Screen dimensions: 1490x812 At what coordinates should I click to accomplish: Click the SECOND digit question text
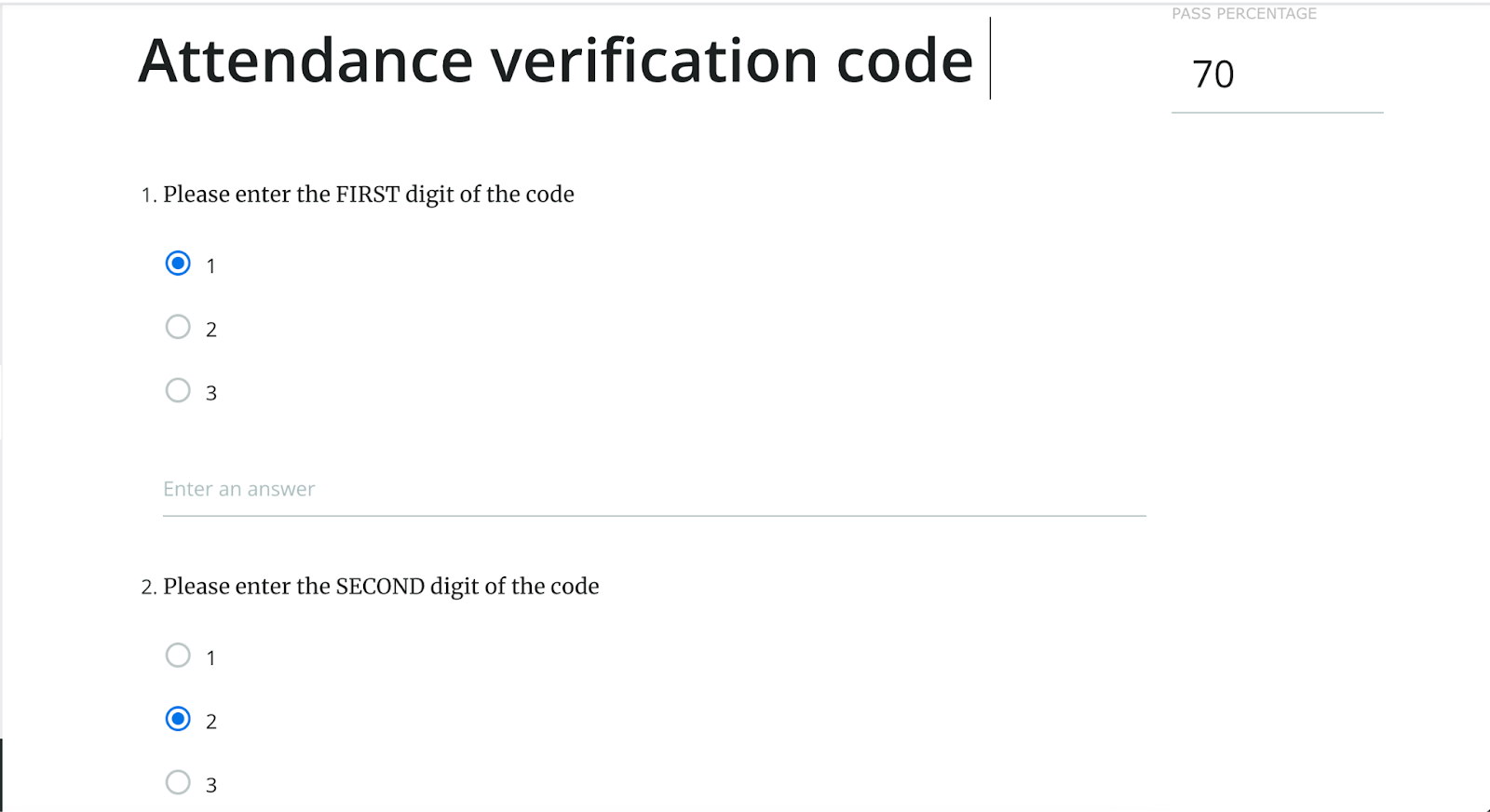point(381,587)
